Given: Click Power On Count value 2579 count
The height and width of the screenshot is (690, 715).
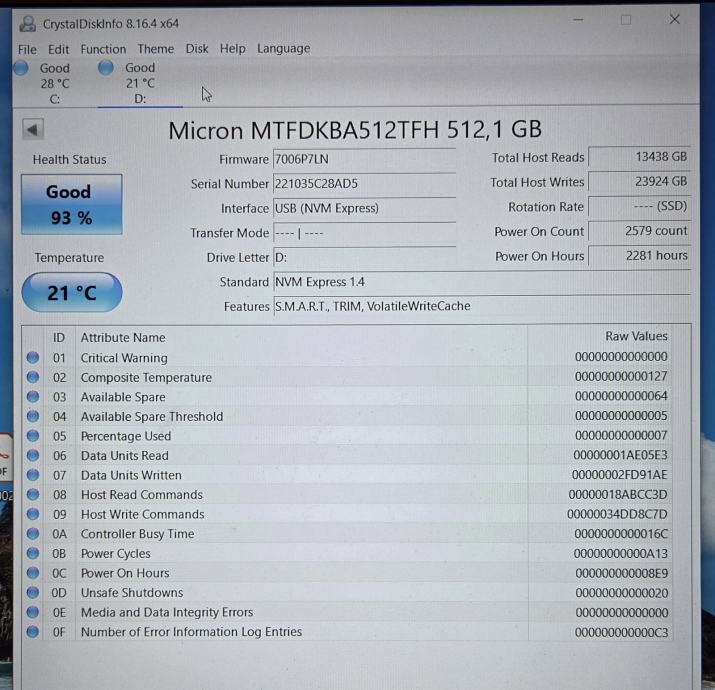Looking at the screenshot, I should [x=639, y=231].
